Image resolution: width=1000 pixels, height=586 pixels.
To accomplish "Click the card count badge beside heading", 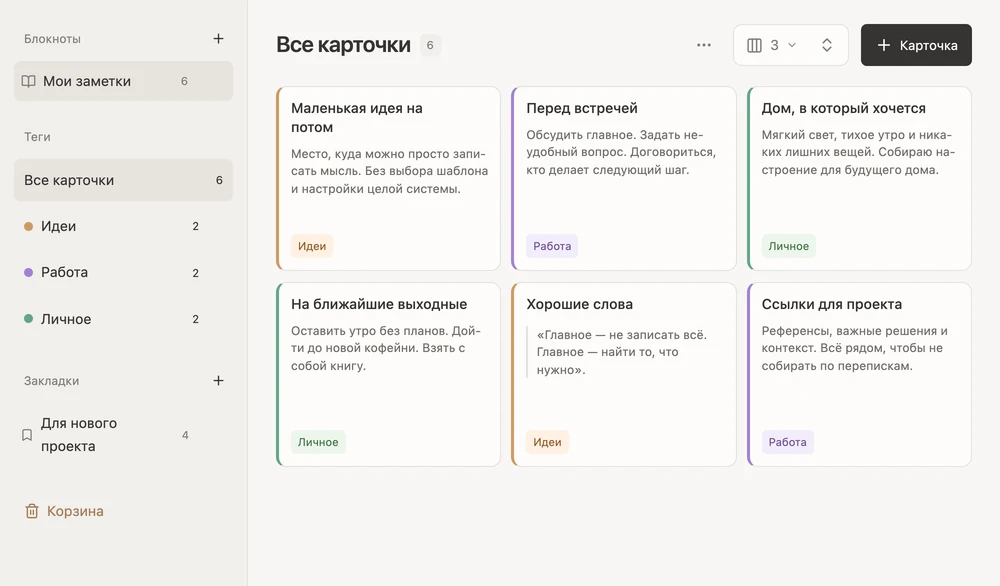I will (430, 45).
